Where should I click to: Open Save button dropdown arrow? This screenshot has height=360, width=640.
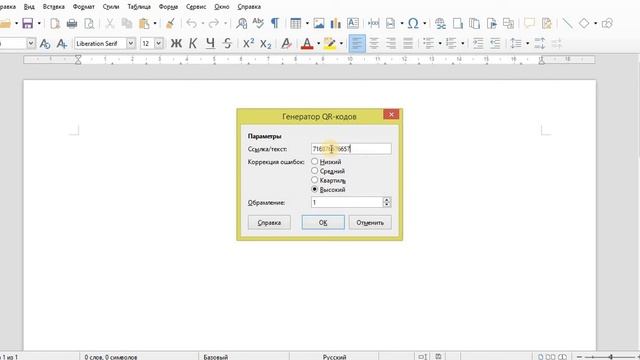(x=39, y=23)
